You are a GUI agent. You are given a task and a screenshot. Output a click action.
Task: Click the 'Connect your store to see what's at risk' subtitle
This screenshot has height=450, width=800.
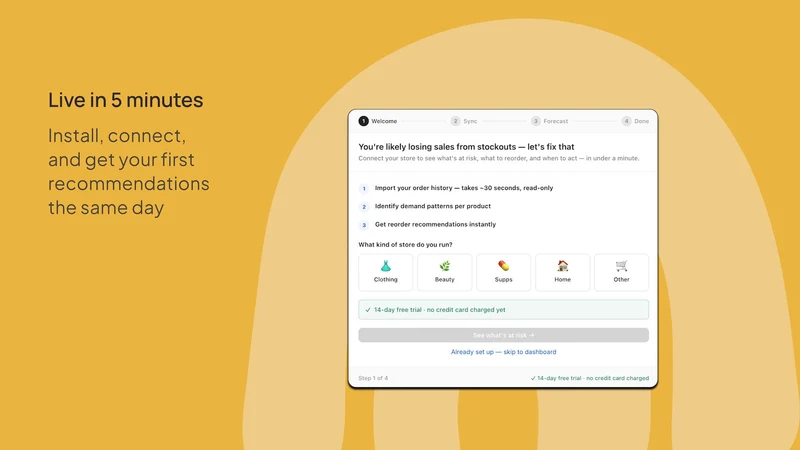coord(498,158)
